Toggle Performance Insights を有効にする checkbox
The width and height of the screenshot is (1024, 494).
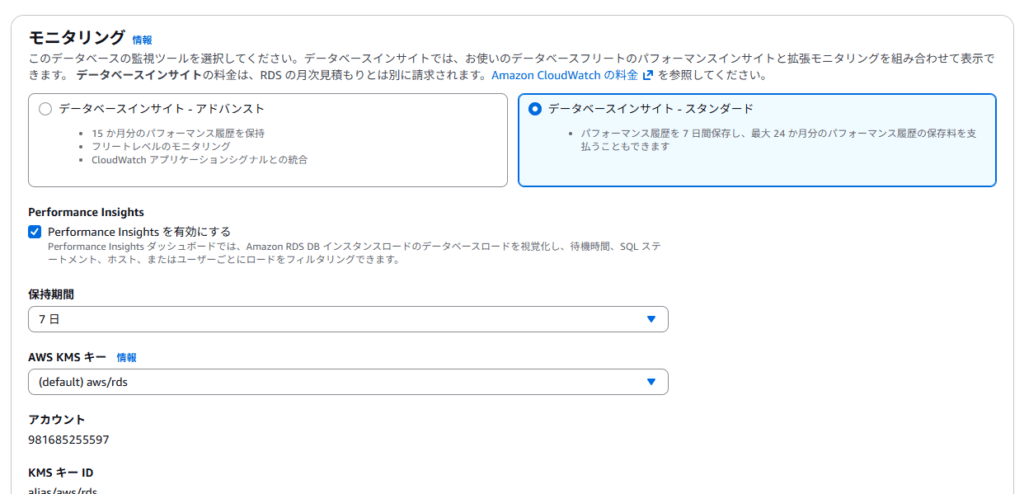click(x=35, y=232)
